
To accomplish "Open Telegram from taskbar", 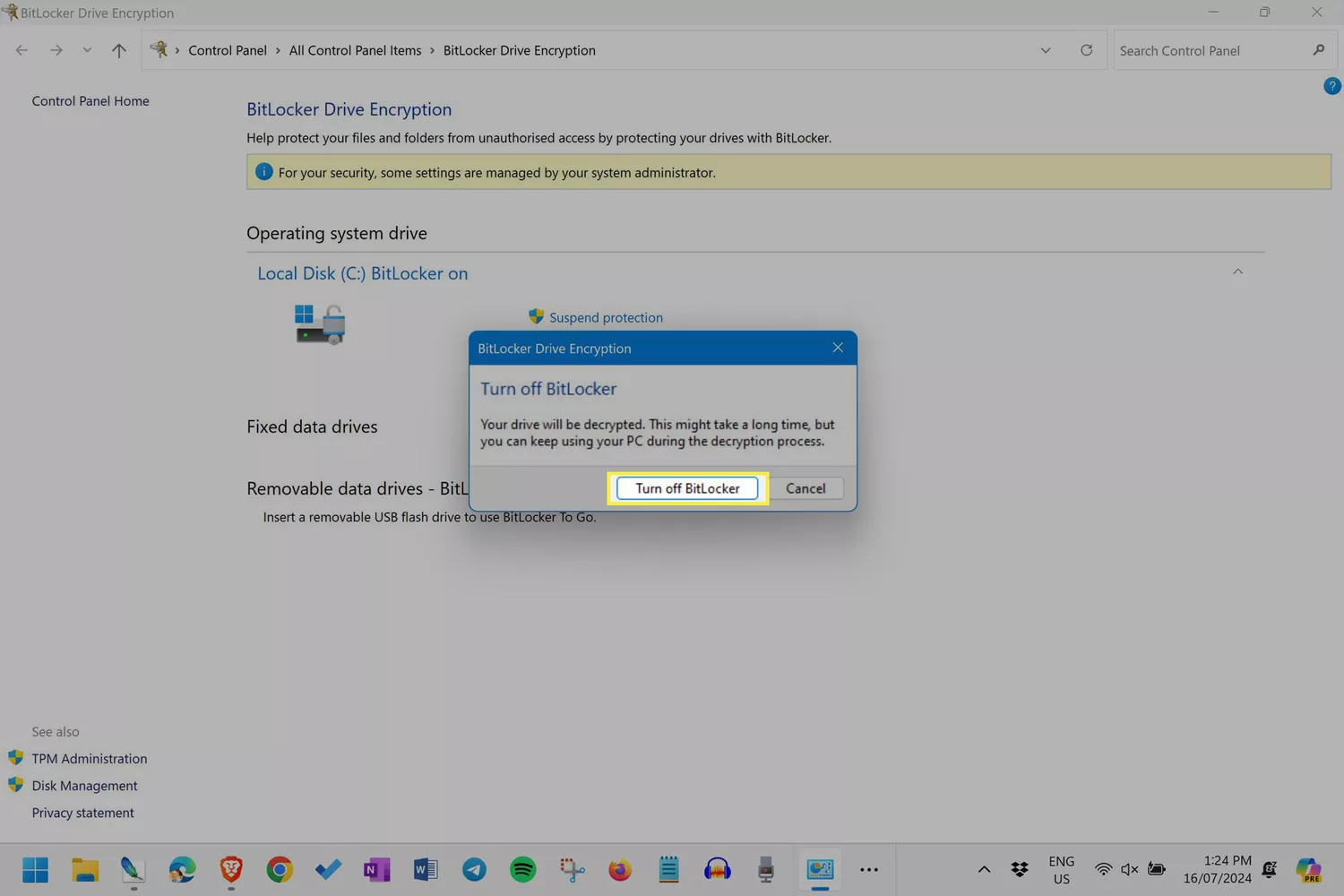I will click(474, 870).
